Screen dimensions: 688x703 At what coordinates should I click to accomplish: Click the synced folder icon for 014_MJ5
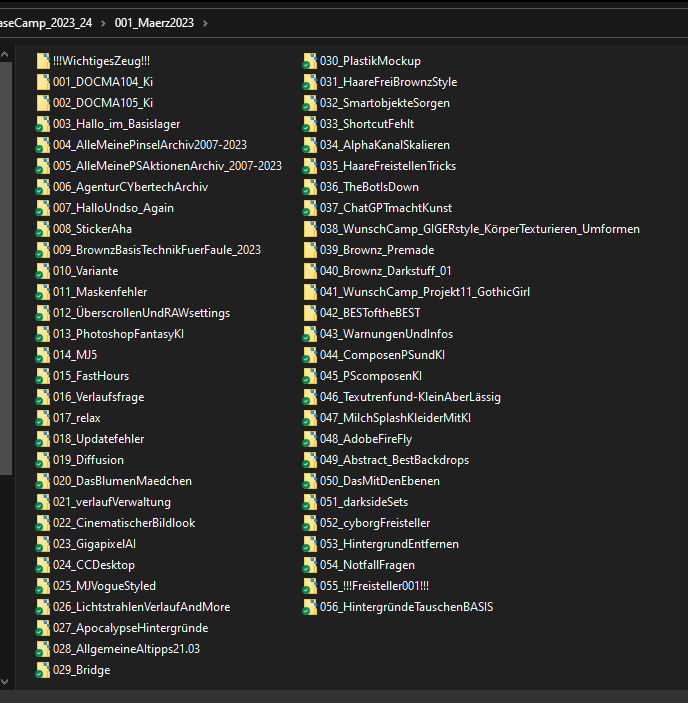tap(43, 355)
